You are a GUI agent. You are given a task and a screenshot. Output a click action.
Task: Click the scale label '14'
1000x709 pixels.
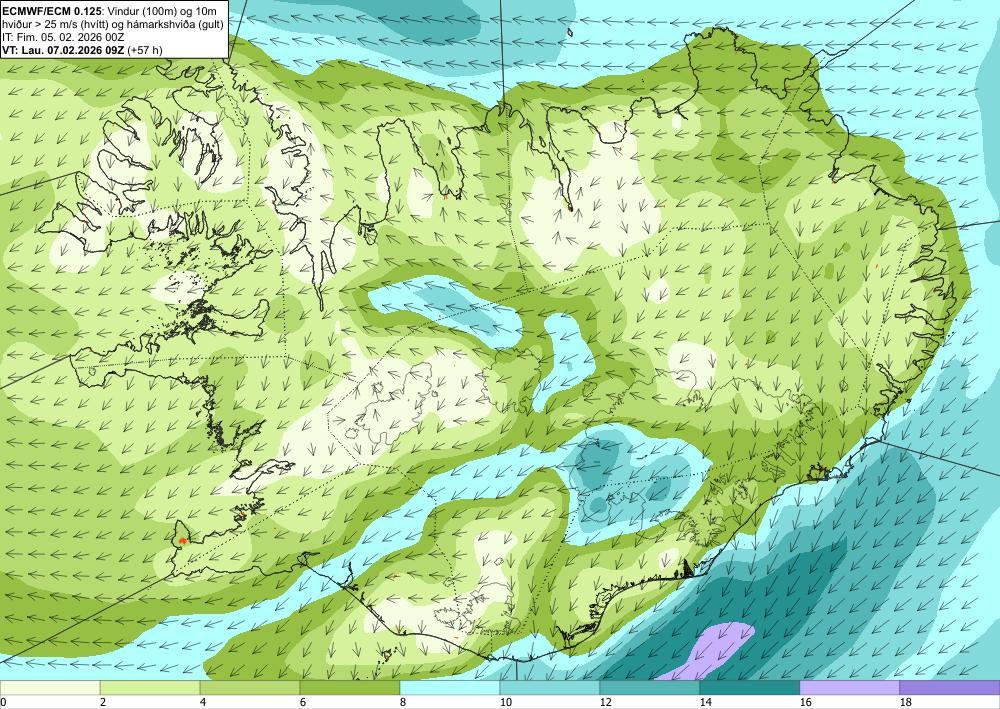click(x=705, y=703)
